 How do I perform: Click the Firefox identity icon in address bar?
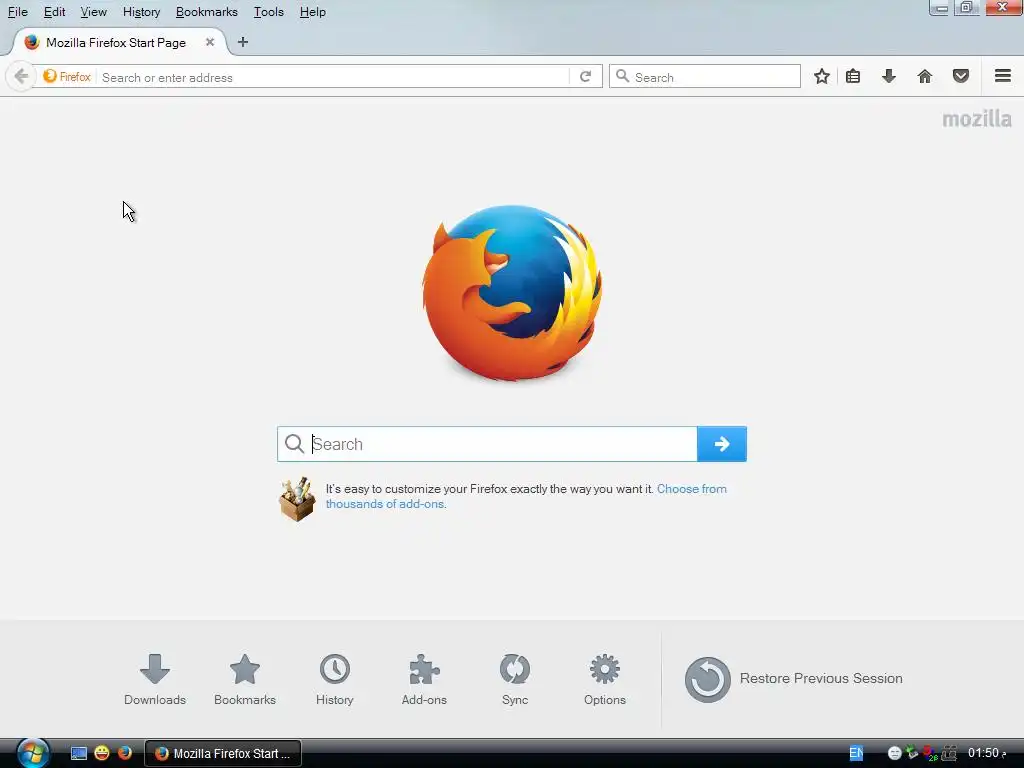pyautogui.click(x=67, y=76)
